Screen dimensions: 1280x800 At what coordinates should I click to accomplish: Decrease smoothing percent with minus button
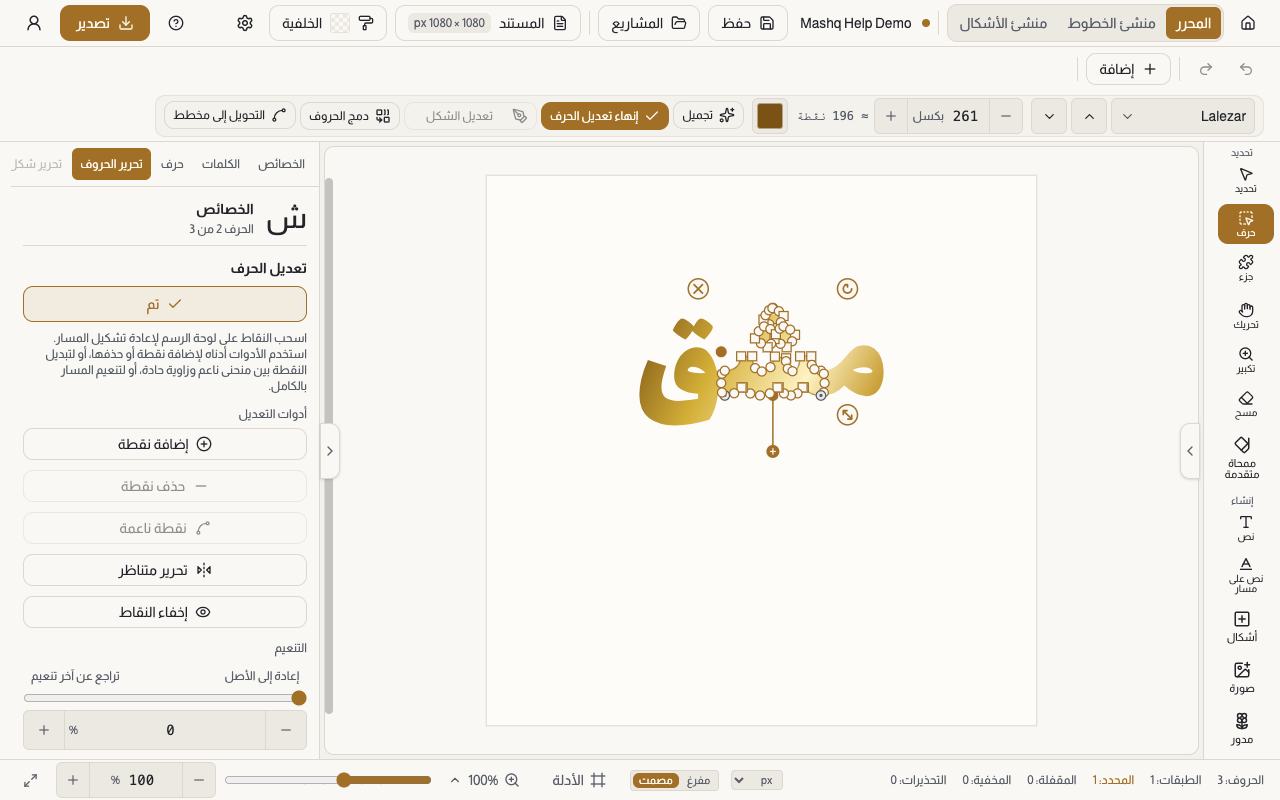pyautogui.click(x=286, y=730)
